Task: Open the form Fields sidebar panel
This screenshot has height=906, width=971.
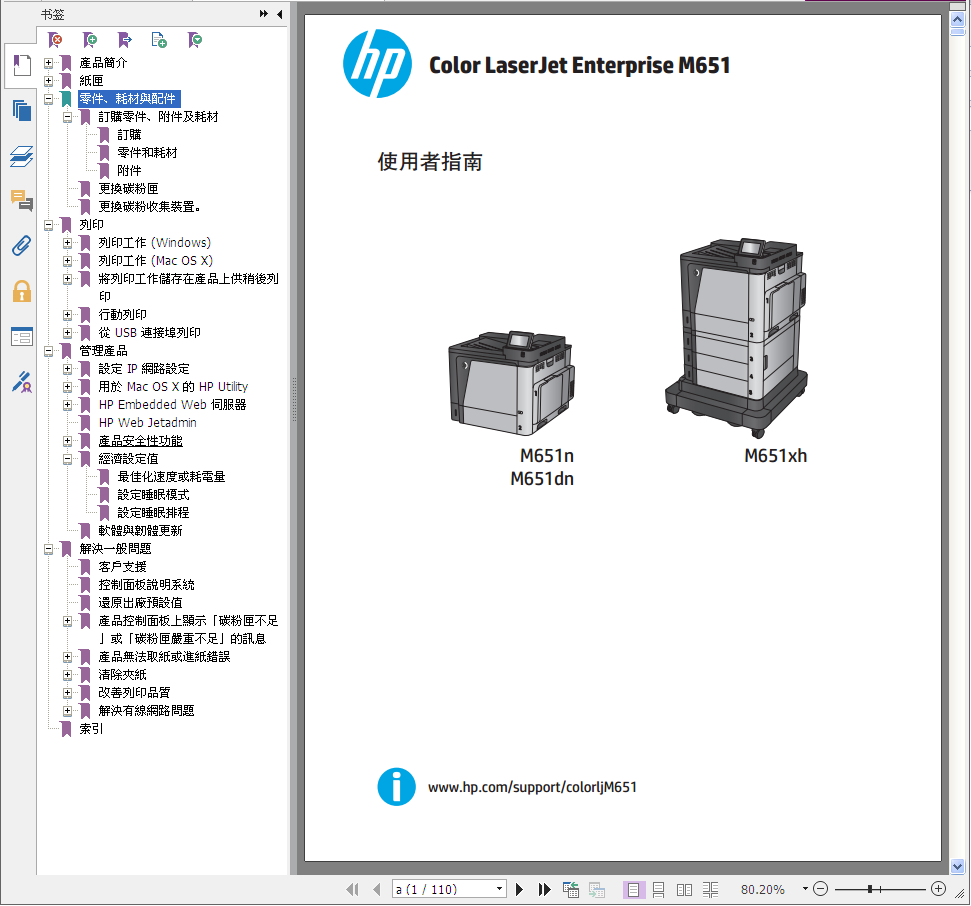Action: tap(22, 337)
